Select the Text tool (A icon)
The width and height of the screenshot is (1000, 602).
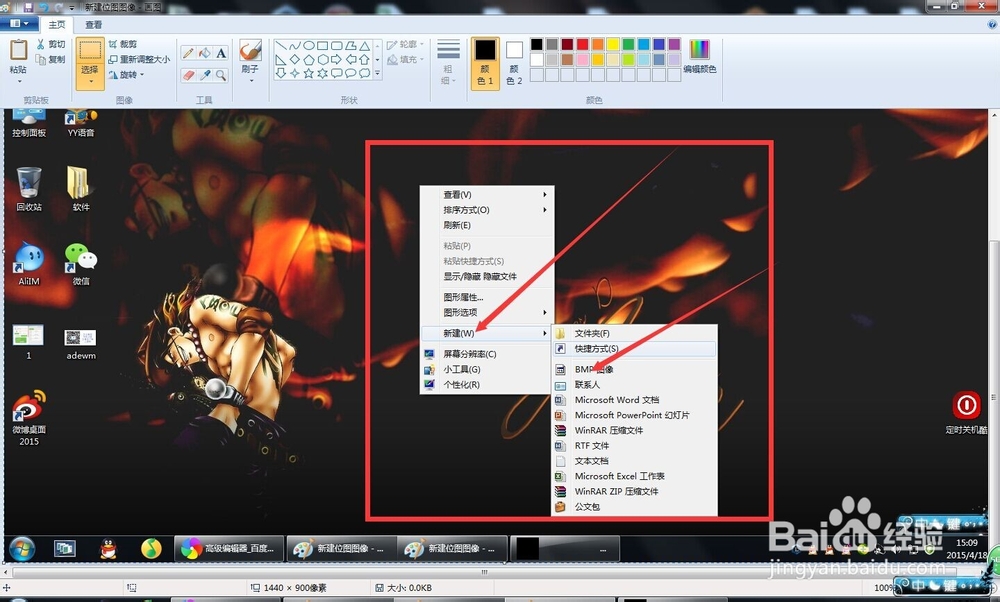click(x=221, y=54)
